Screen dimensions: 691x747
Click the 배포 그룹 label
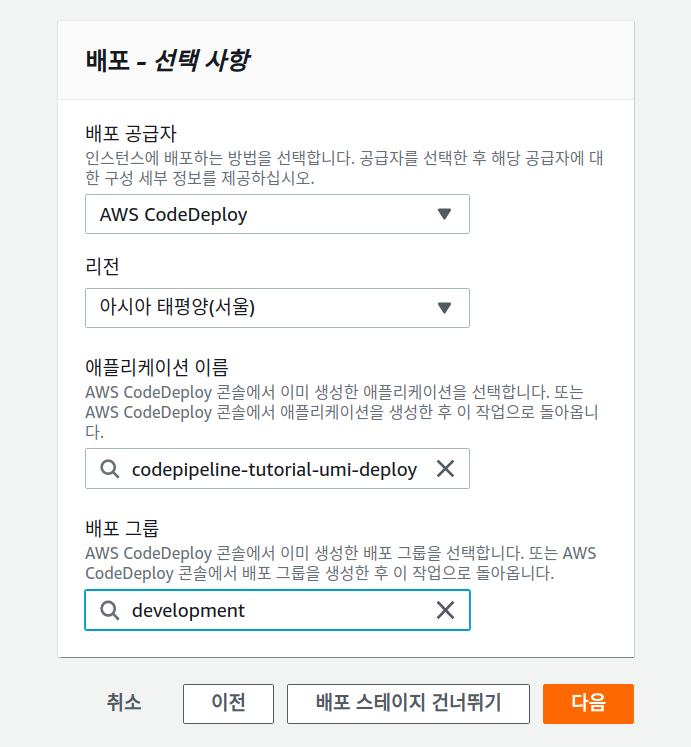coord(122,528)
